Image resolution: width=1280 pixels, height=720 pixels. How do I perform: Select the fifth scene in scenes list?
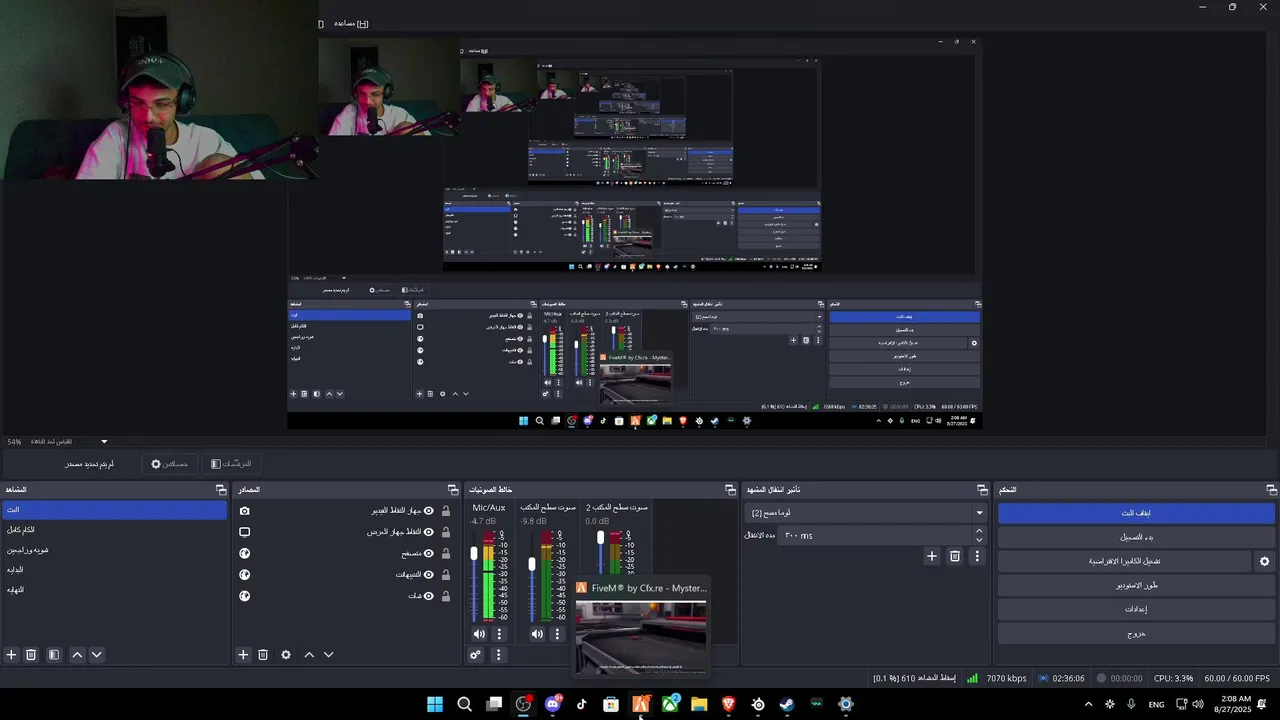pos(114,590)
